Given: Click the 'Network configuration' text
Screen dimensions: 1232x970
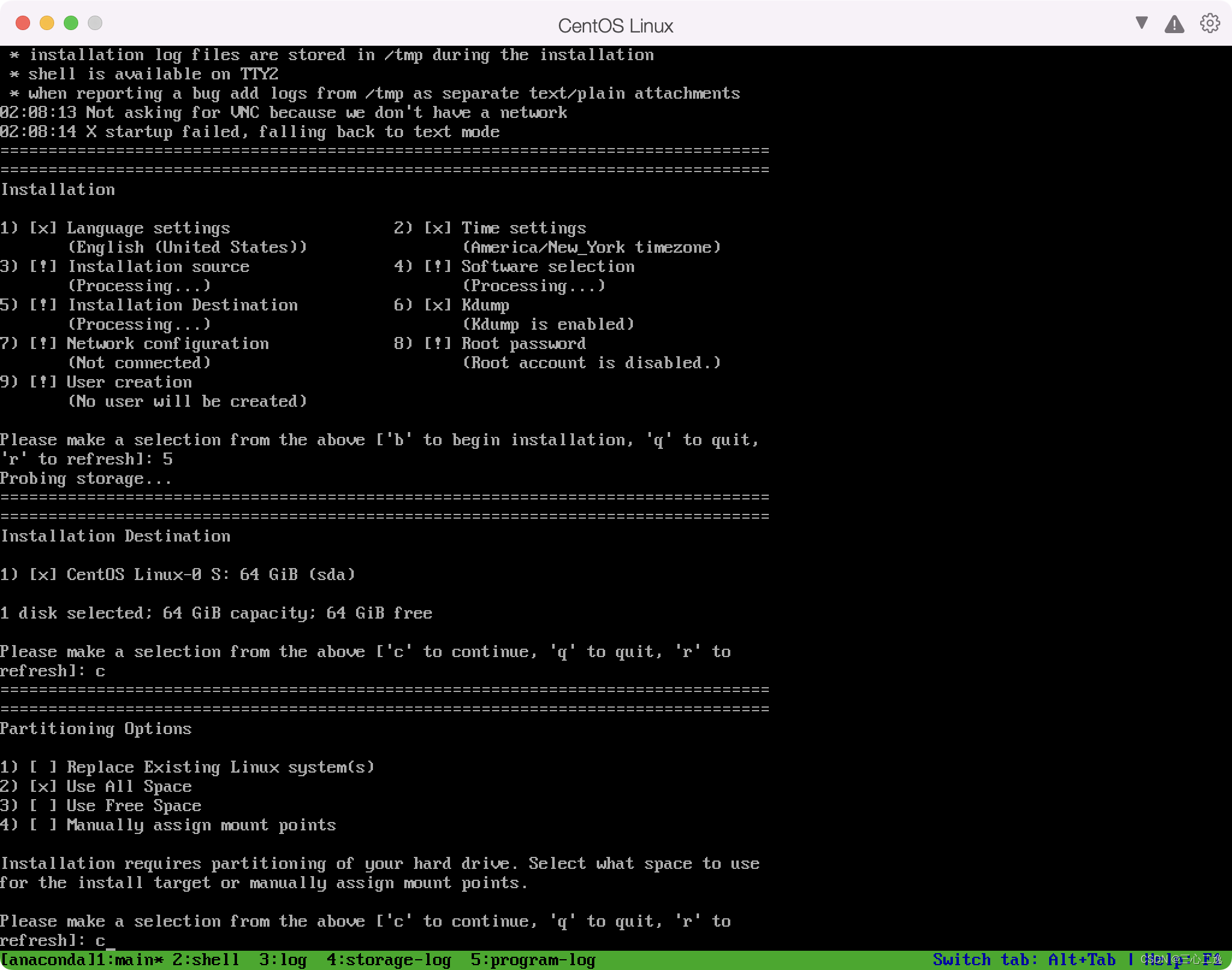Looking at the screenshot, I should click(x=168, y=344).
